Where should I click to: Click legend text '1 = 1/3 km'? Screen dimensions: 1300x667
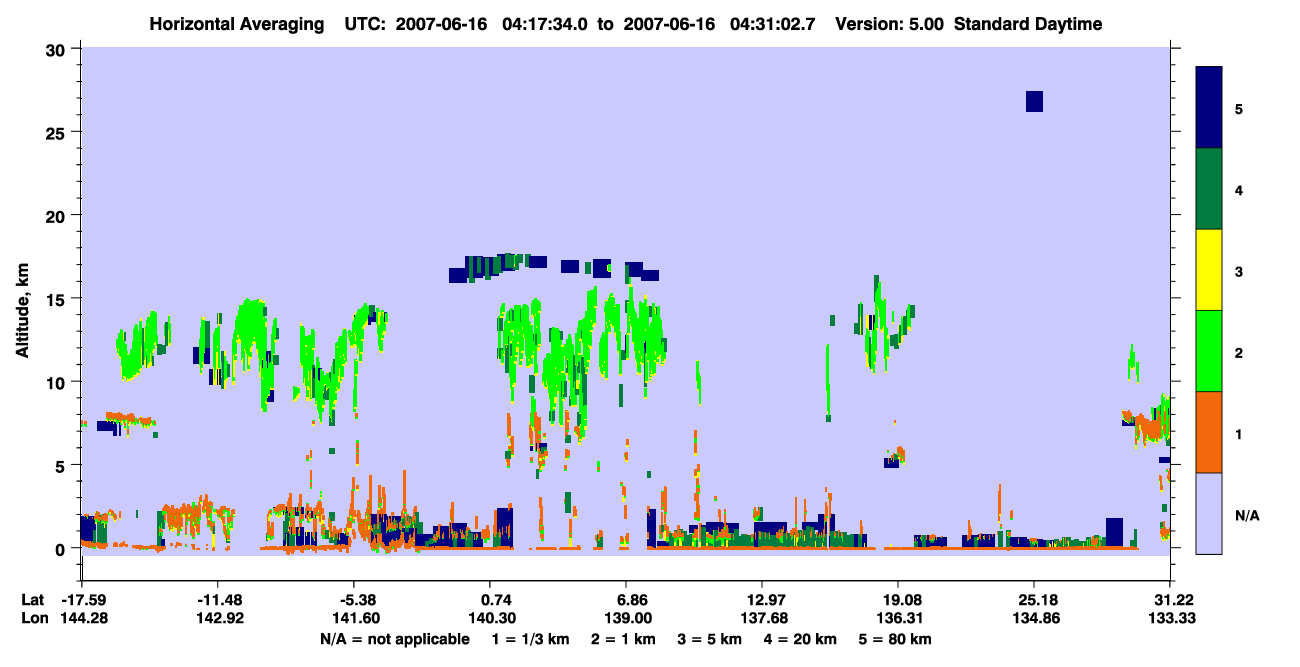pos(530,638)
